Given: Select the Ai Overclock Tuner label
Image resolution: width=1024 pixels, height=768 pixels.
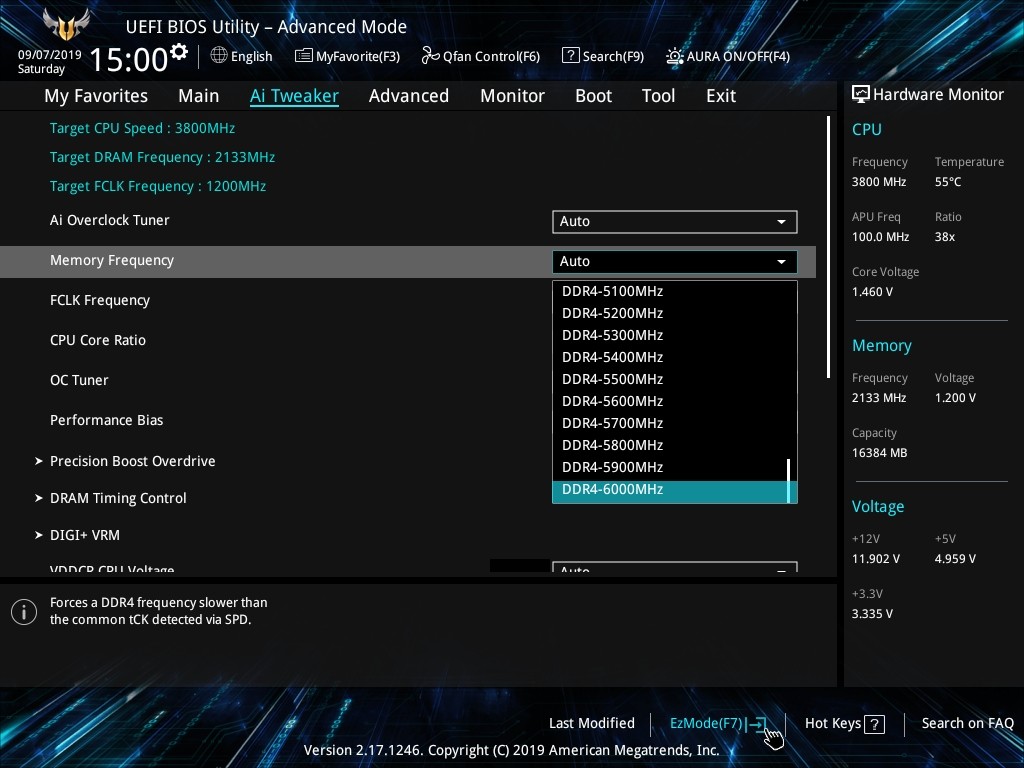Looking at the screenshot, I should (110, 220).
